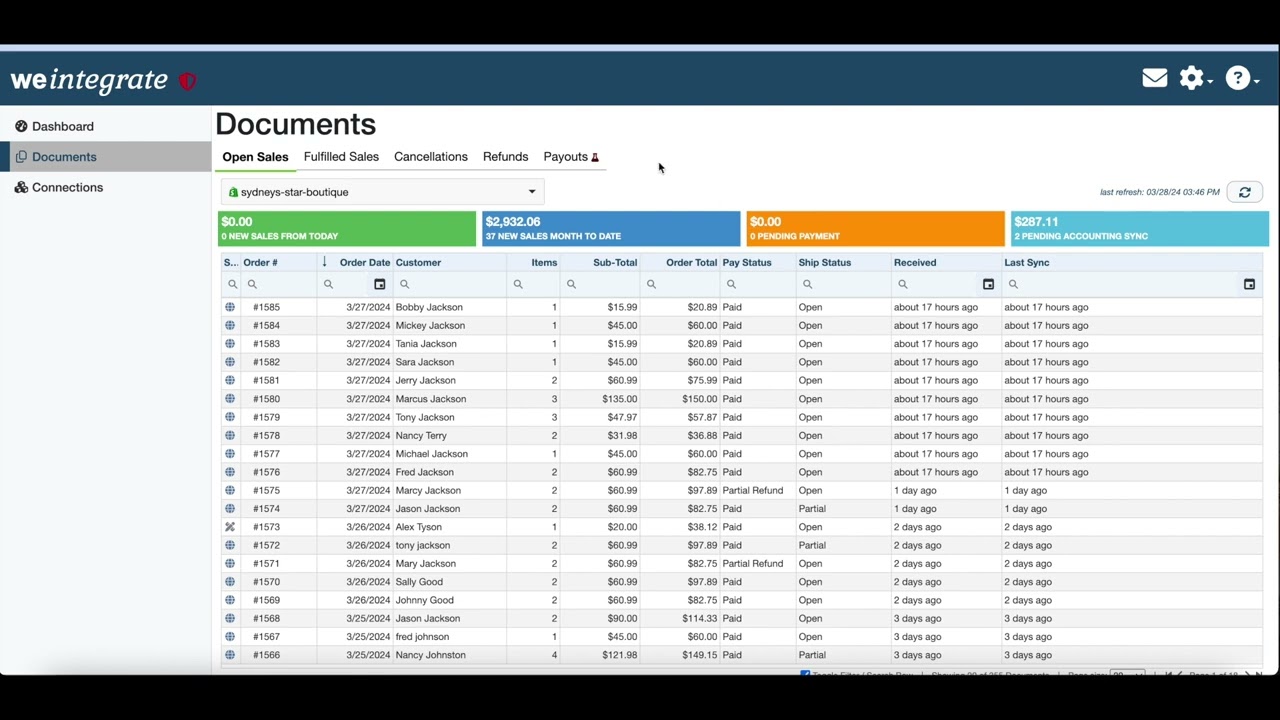
Task: Expand the help menu dropdown arrow
Action: point(1256,80)
